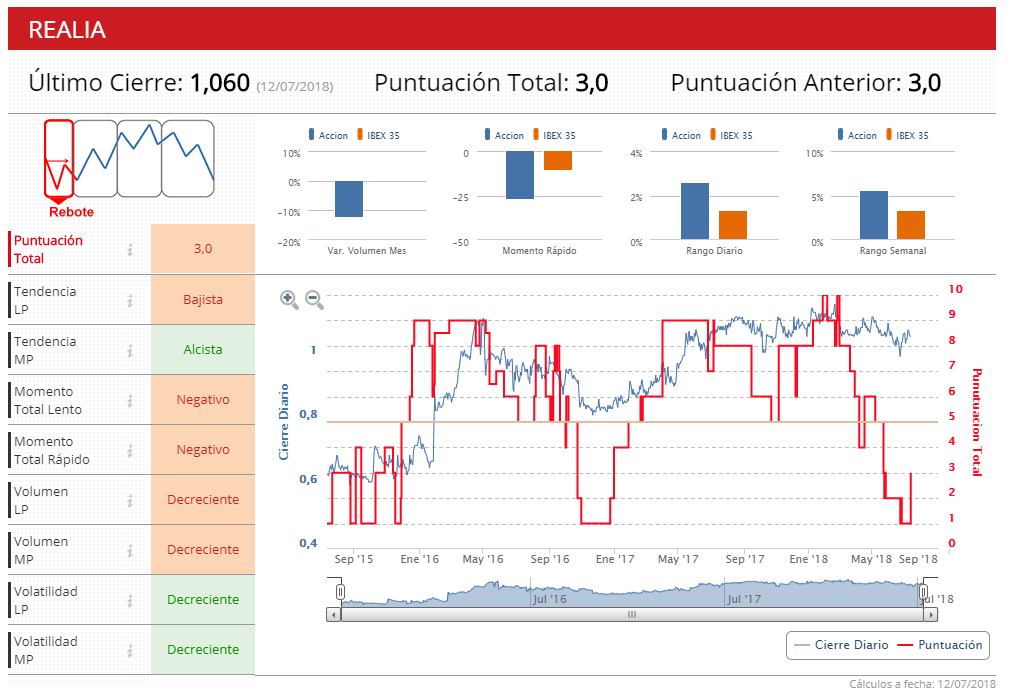Click the orange IBEX 35 bar in Rango Diario
The height and width of the screenshot is (691, 1026).
click(733, 225)
